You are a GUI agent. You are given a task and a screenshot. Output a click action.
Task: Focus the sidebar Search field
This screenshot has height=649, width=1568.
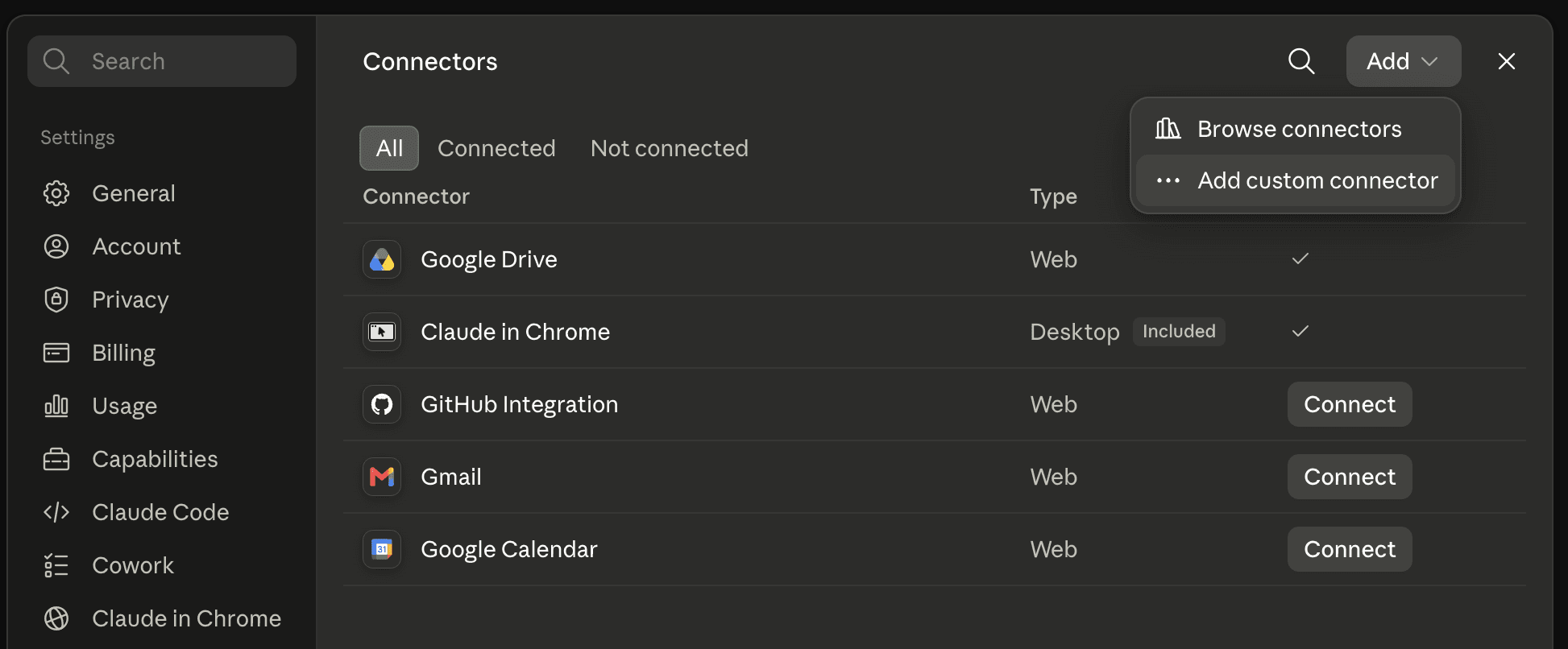tap(162, 61)
